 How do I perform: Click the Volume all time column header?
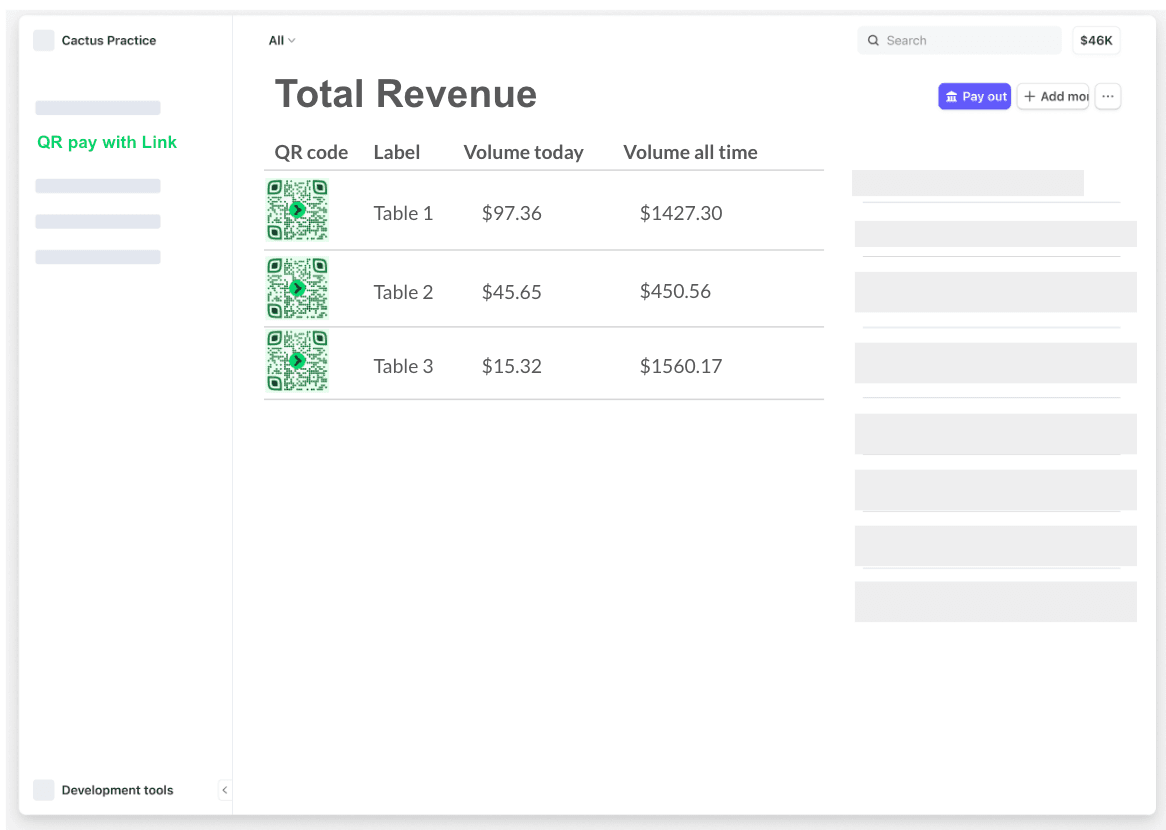click(690, 152)
